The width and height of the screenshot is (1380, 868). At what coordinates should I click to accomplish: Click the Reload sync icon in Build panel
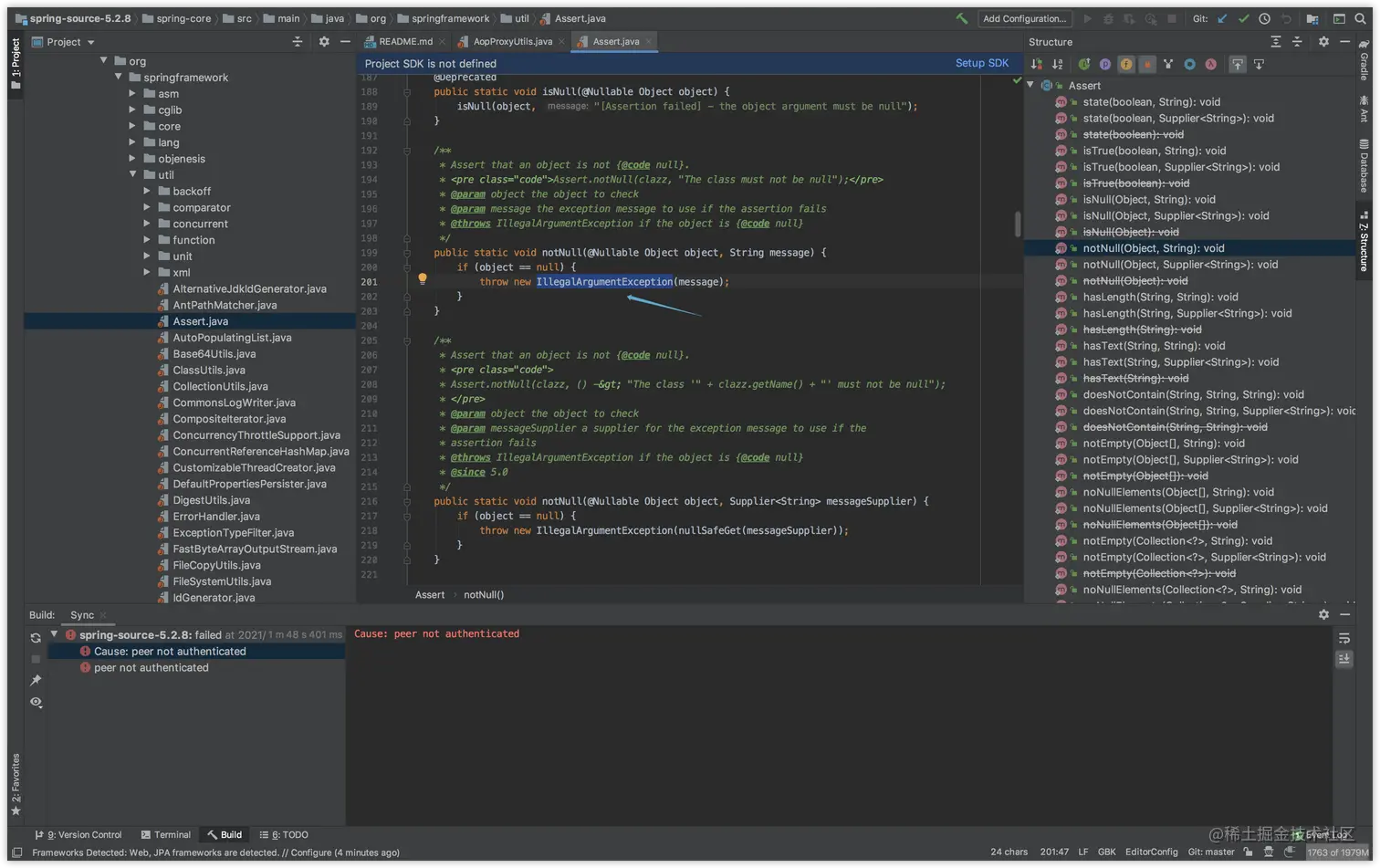coord(36,638)
